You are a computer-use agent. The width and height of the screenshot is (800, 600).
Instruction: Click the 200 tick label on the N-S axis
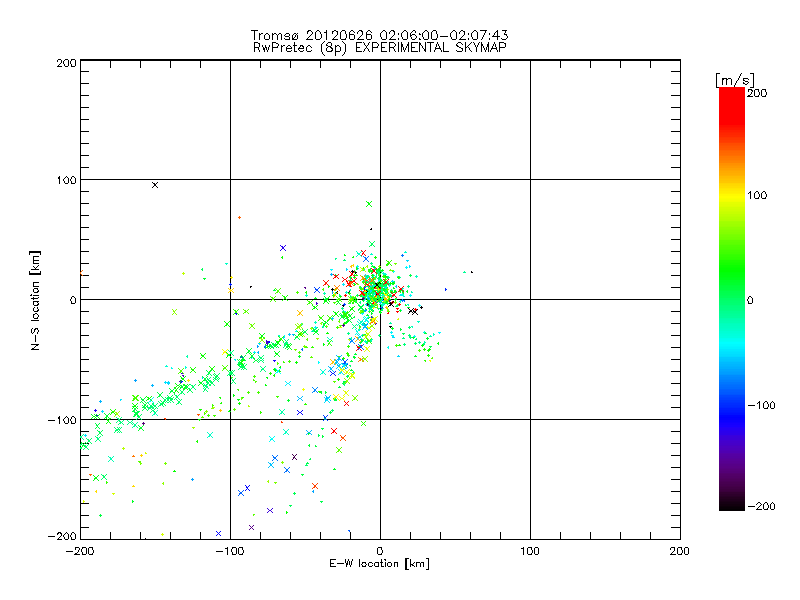67,63
